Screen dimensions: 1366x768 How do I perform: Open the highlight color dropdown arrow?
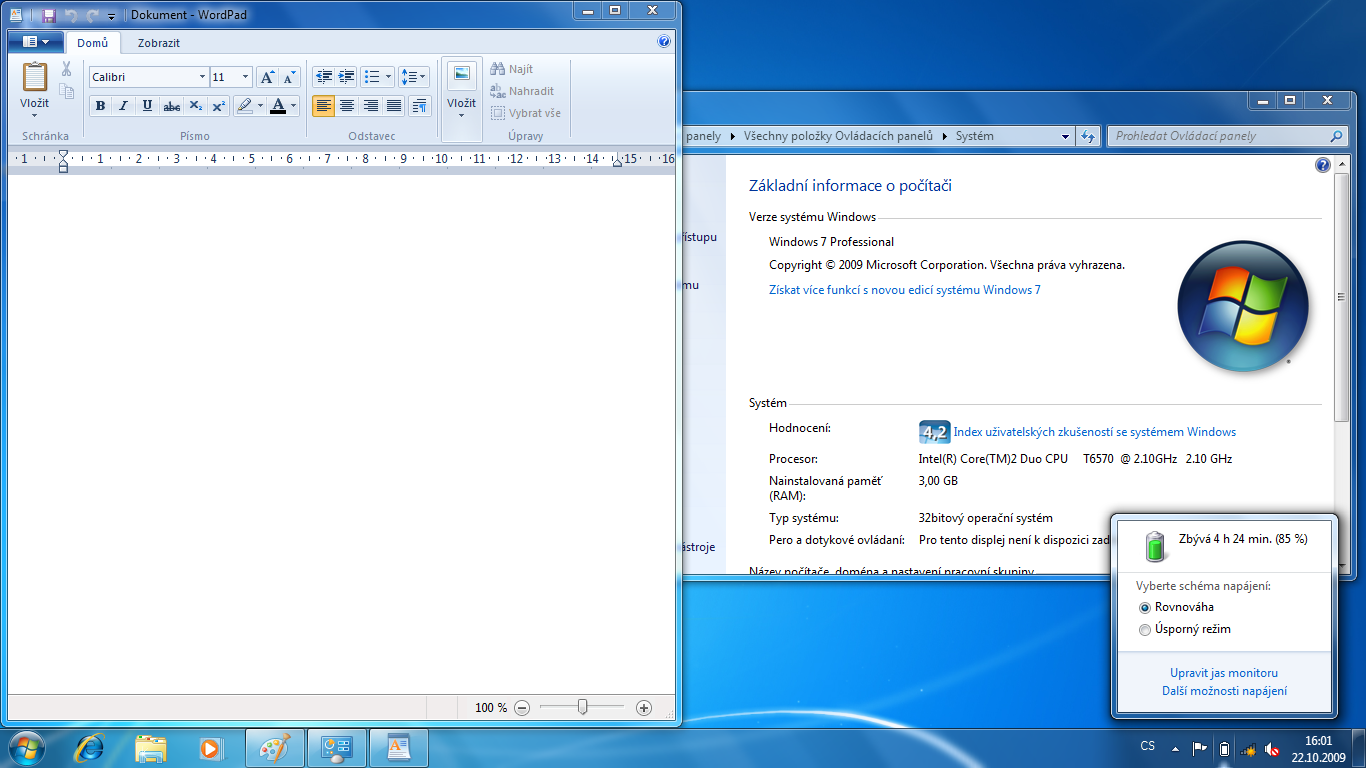click(x=261, y=106)
